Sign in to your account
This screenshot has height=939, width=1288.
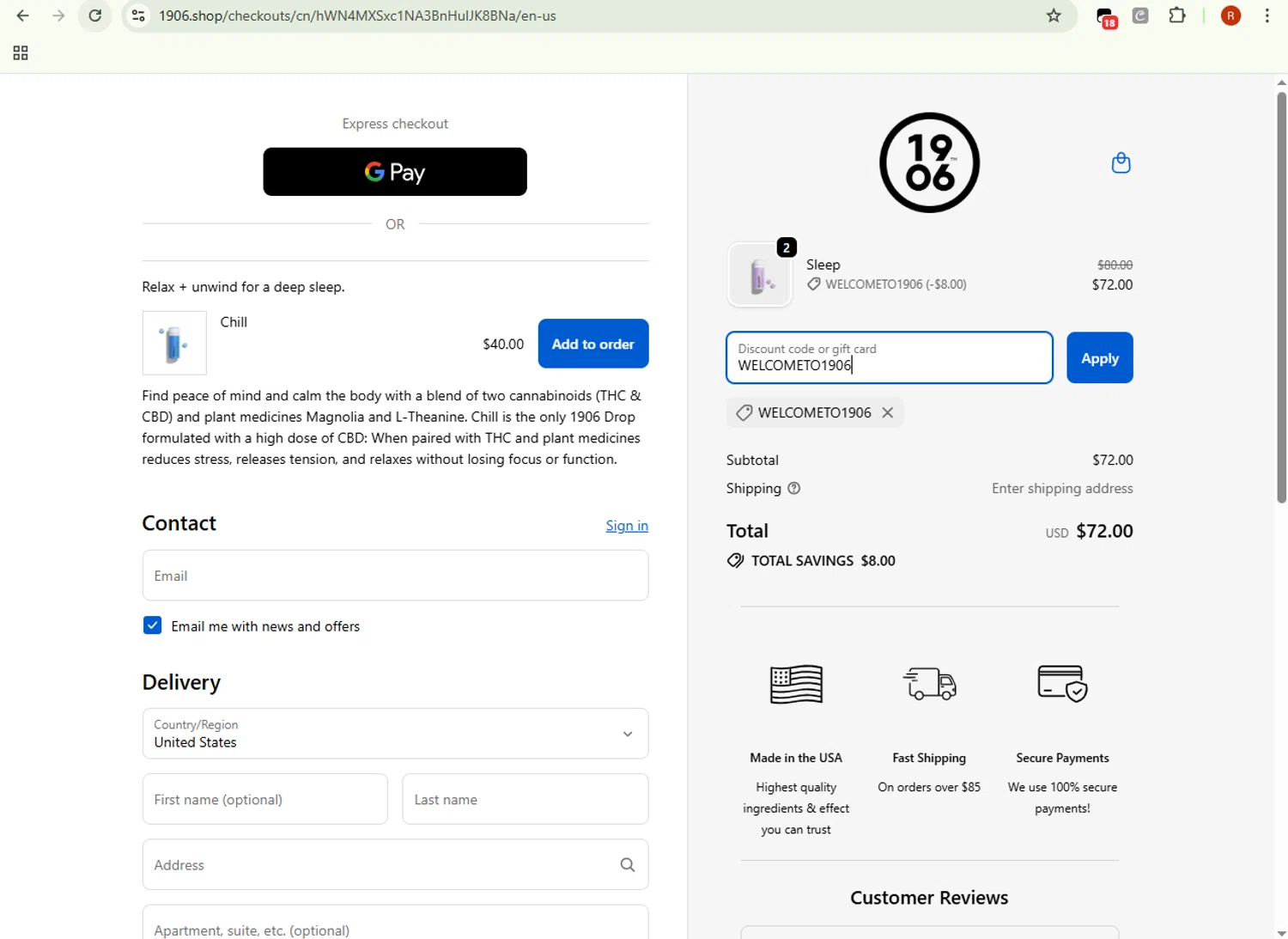pyautogui.click(x=627, y=526)
